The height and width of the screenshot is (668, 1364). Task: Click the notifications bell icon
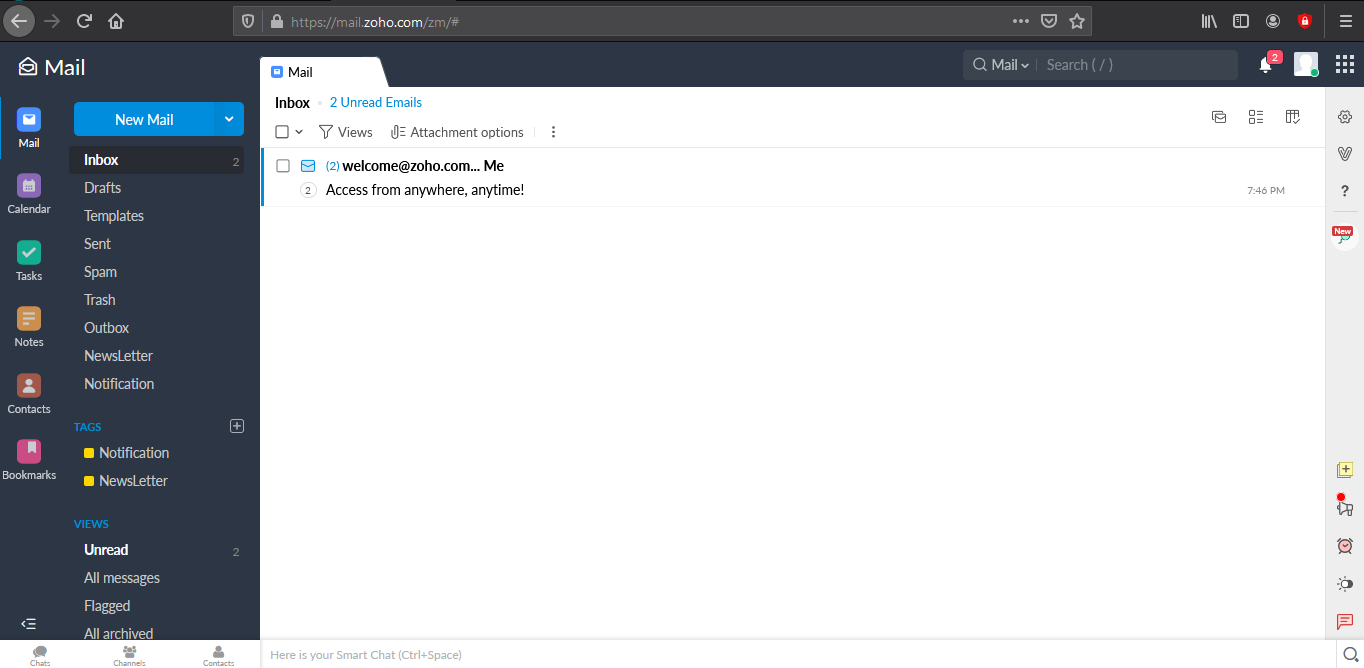tap(1265, 65)
